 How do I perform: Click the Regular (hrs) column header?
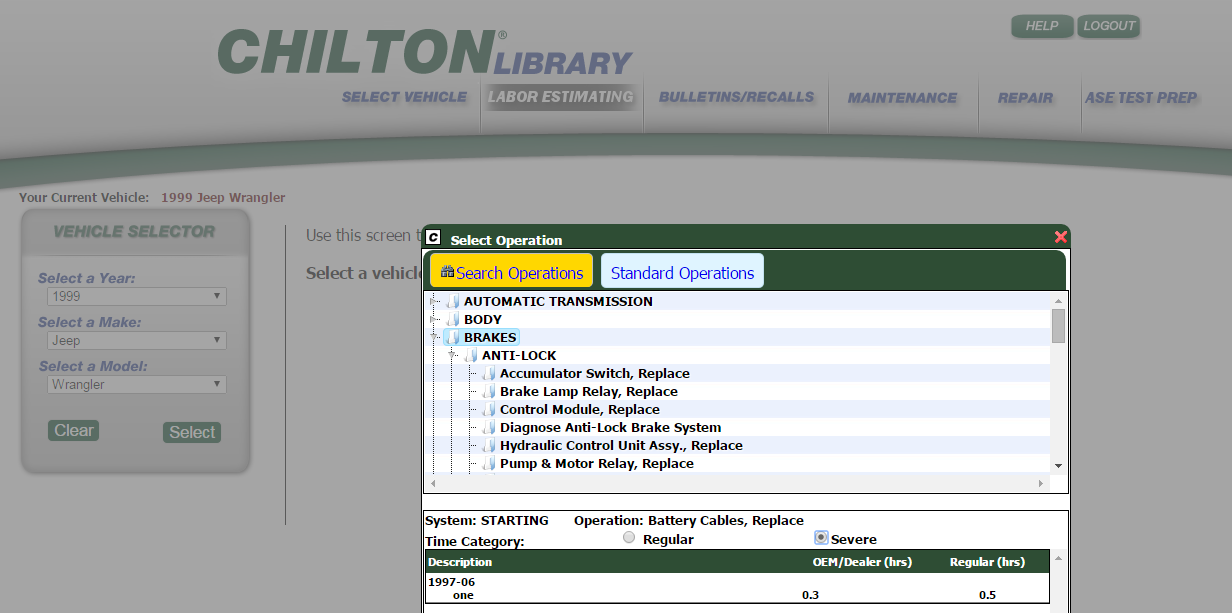pyautogui.click(x=987, y=562)
